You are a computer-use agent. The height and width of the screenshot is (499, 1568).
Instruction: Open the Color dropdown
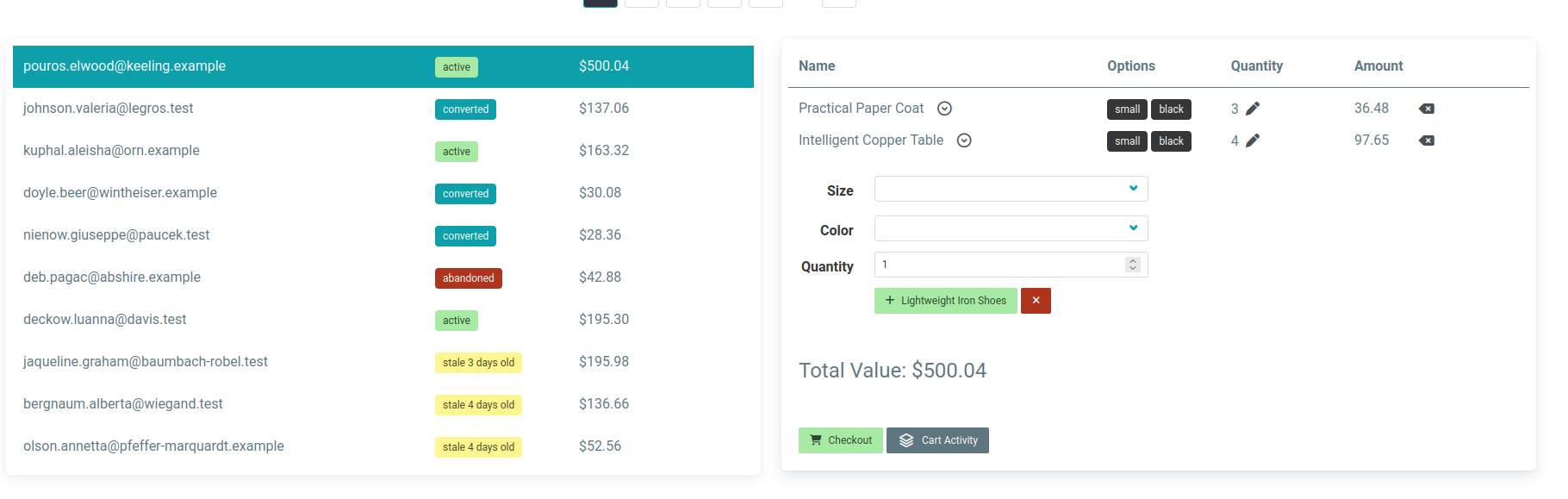[x=1011, y=228]
